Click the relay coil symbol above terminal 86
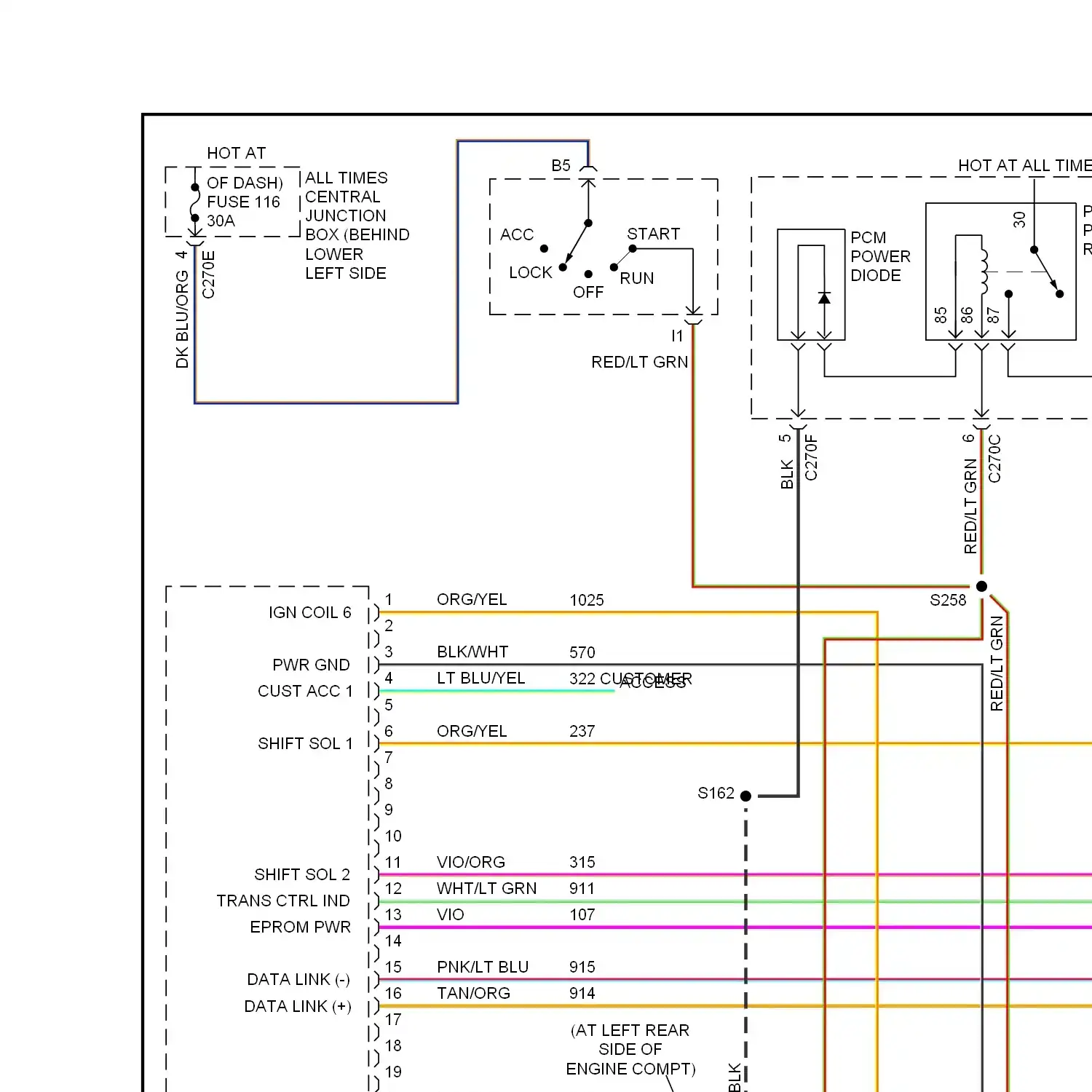The height and width of the screenshot is (1092, 1092). point(984,272)
